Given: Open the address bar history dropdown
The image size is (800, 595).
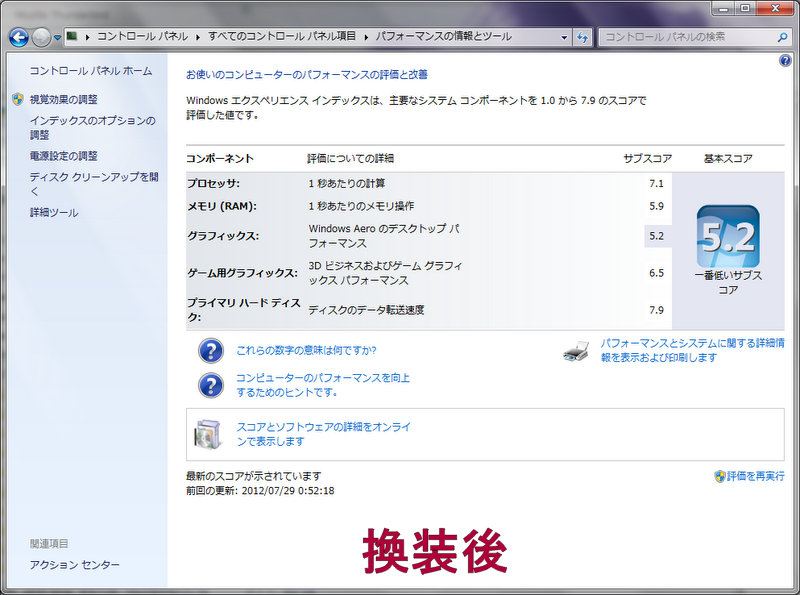Looking at the screenshot, I should coord(564,37).
